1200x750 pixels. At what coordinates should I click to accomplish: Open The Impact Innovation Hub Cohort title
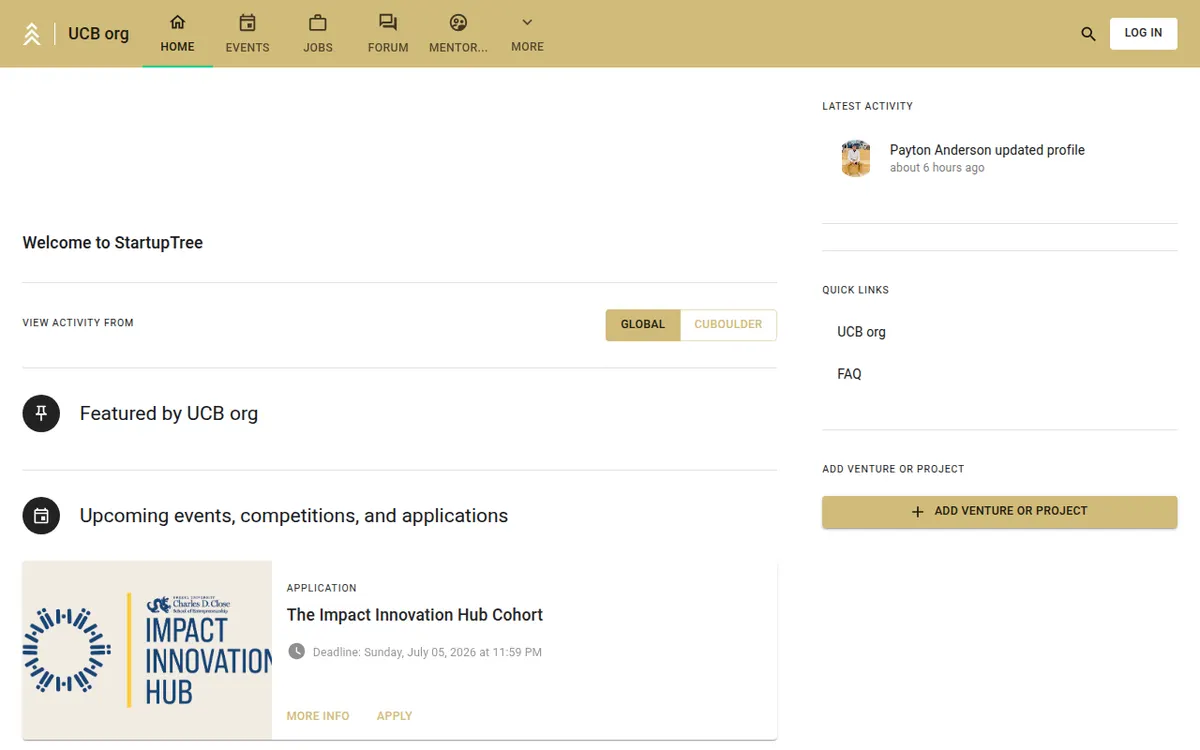coord(415,615)
